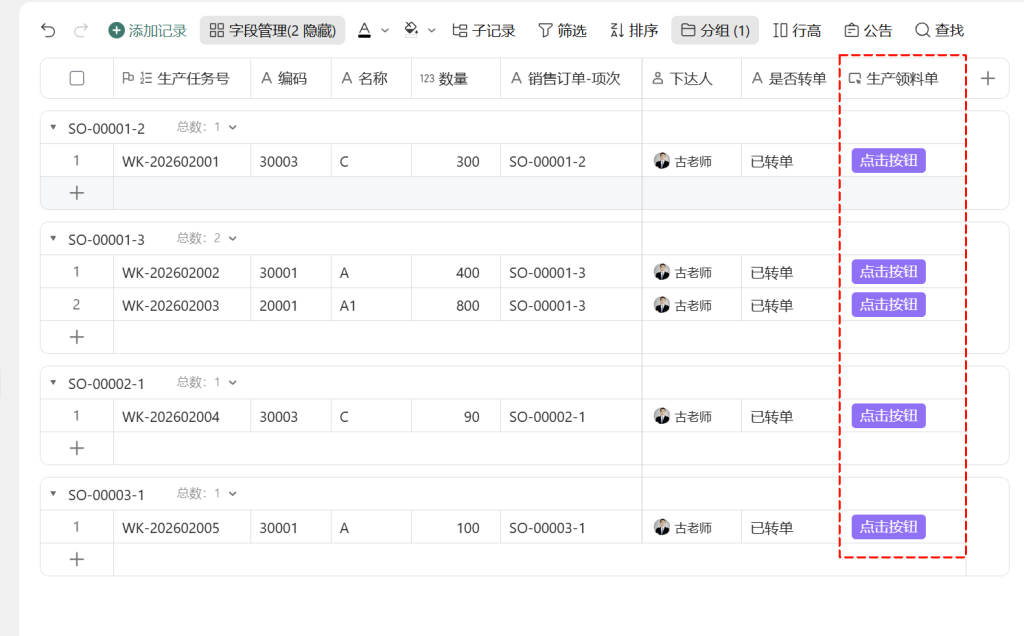Image resolution: width=1024 pixels, height=636 pixels.
Task: Click the 生产领料单 column header
Action: point(902,78)
